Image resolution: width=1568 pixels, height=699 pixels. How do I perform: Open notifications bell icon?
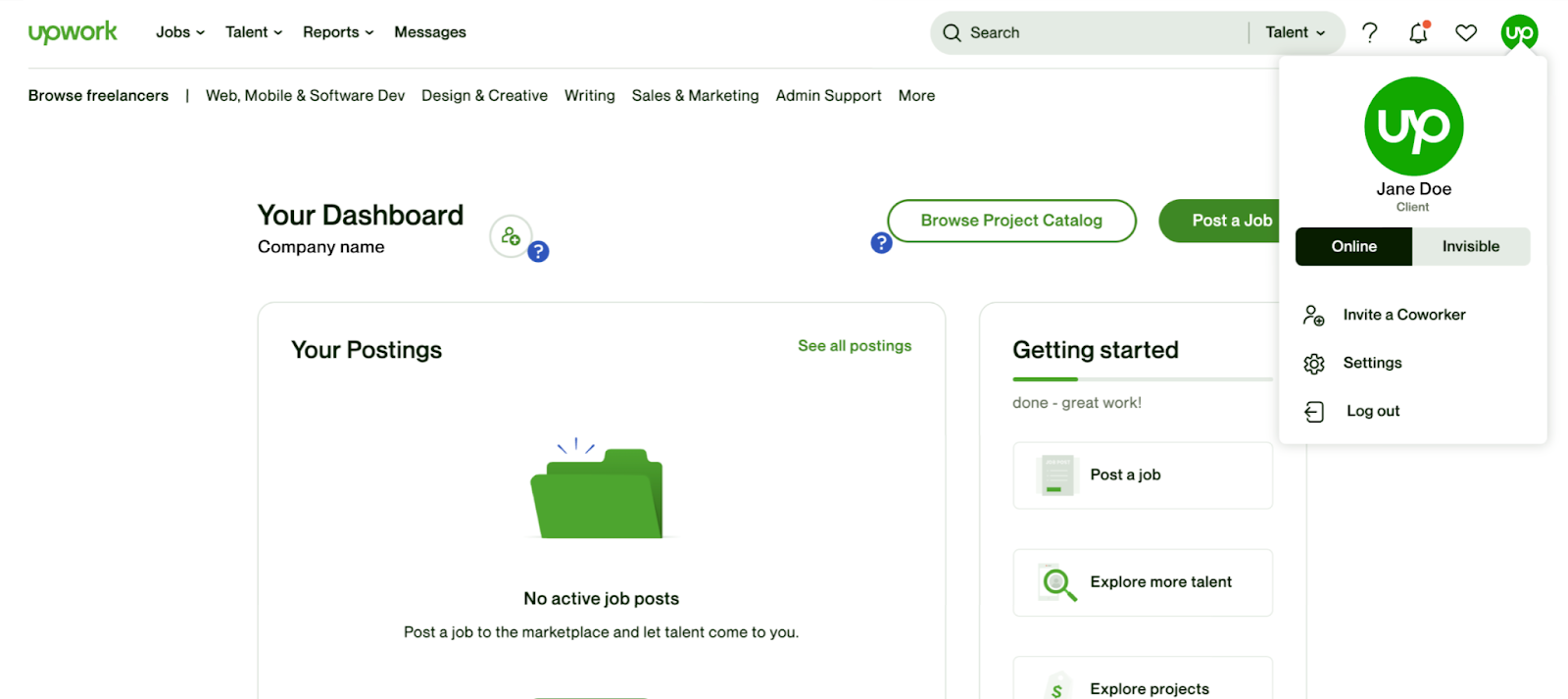pos(1418,33)
